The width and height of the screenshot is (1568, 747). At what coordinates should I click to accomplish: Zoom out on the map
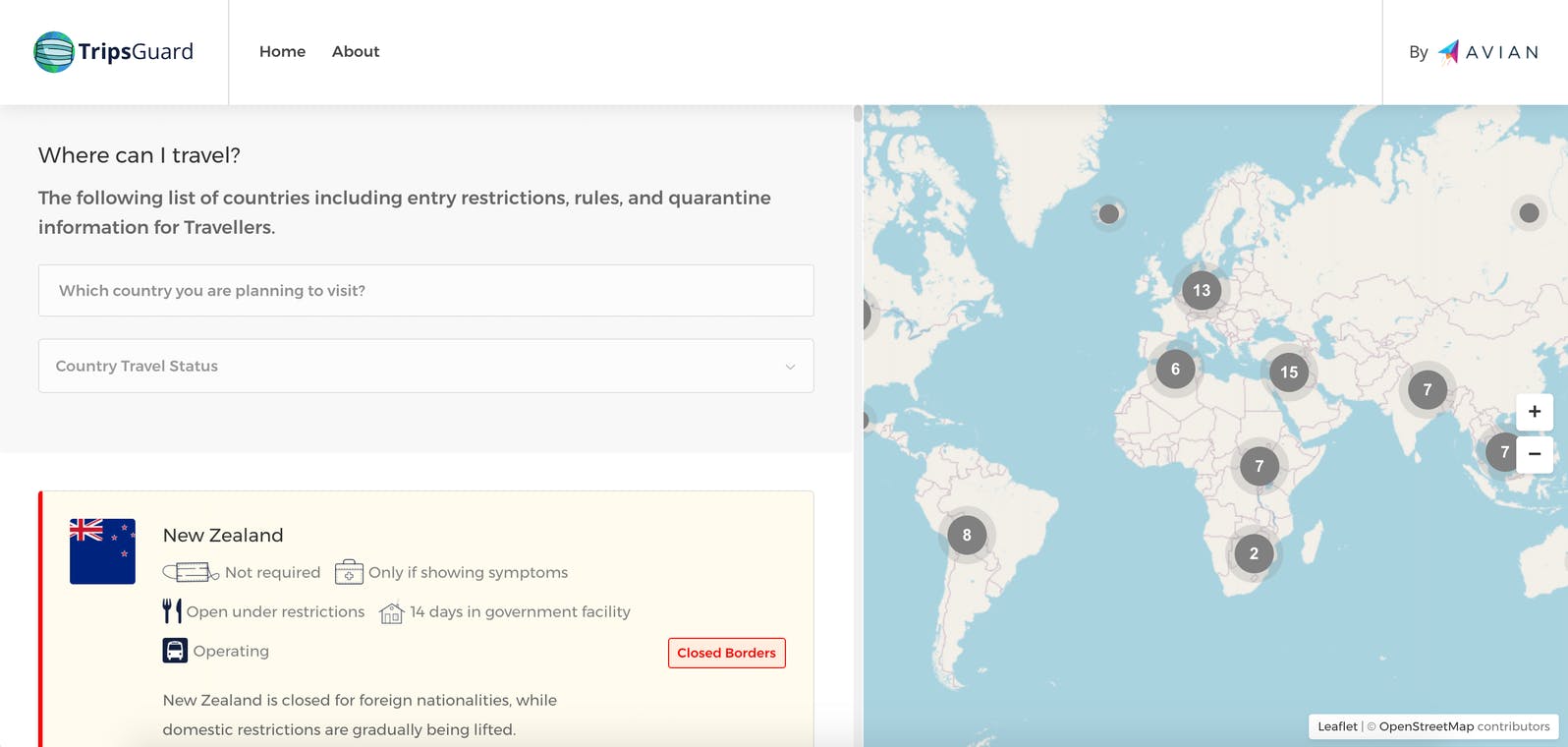pos(1534,454)
